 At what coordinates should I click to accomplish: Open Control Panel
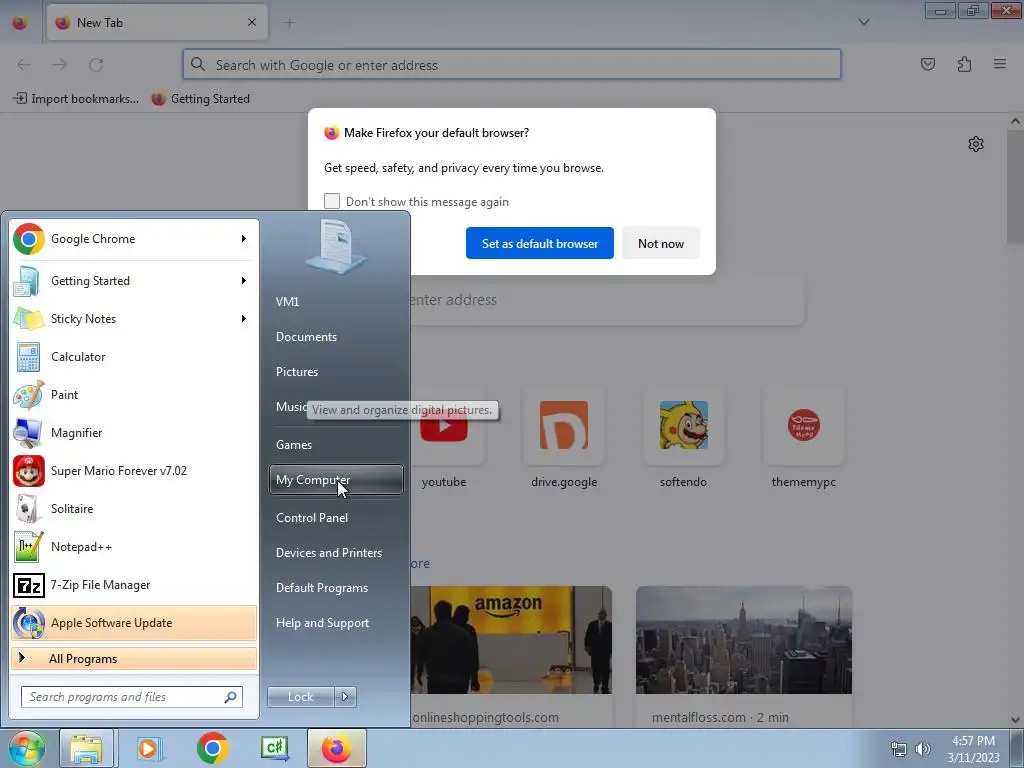[x=336, y=518]
